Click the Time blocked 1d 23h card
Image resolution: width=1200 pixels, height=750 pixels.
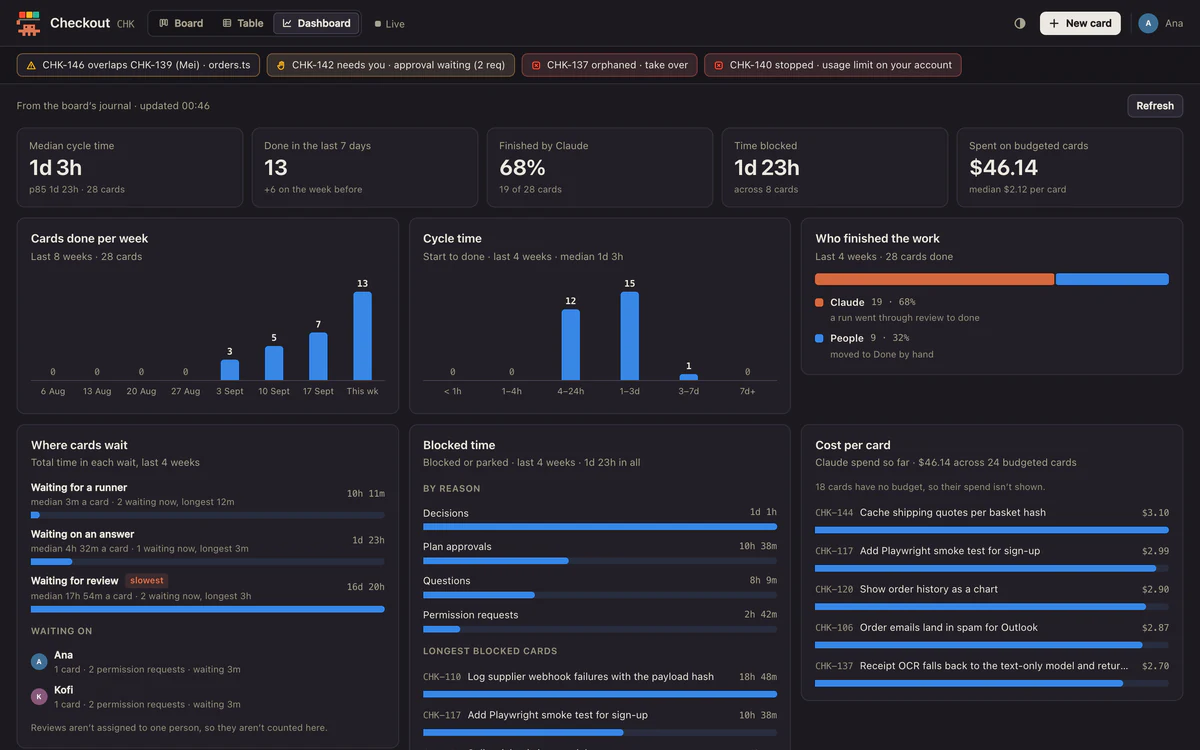point(835,167)
